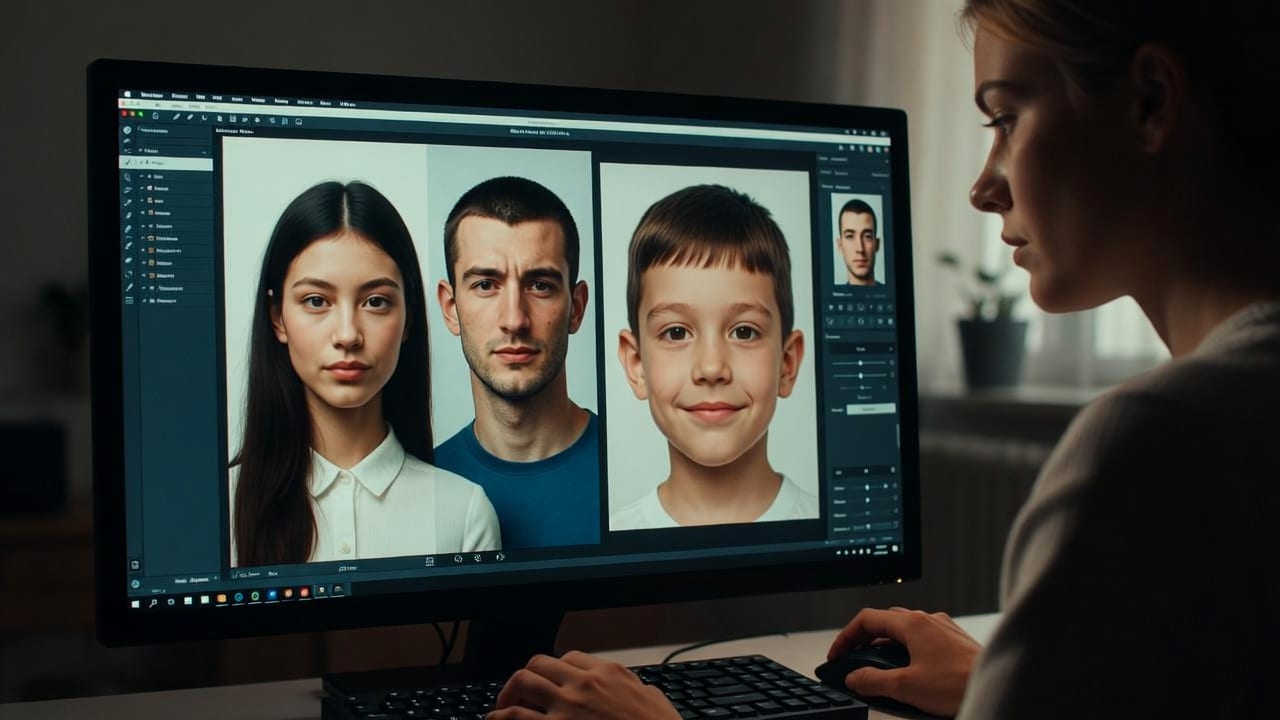Open the taskbar search magnifier
This screenshot has height=720, width=1280.
coord(153,602)
